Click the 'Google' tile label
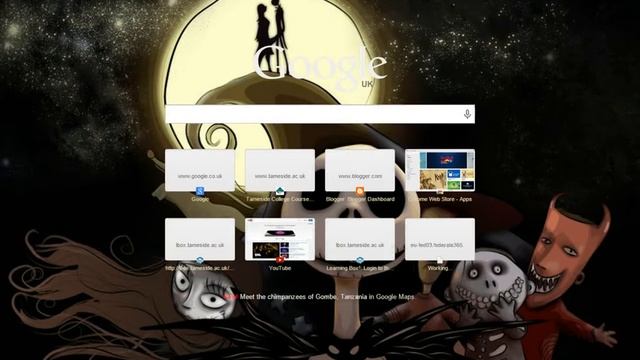The height and width of the screenshot is (360, 640). pos(200,199)
